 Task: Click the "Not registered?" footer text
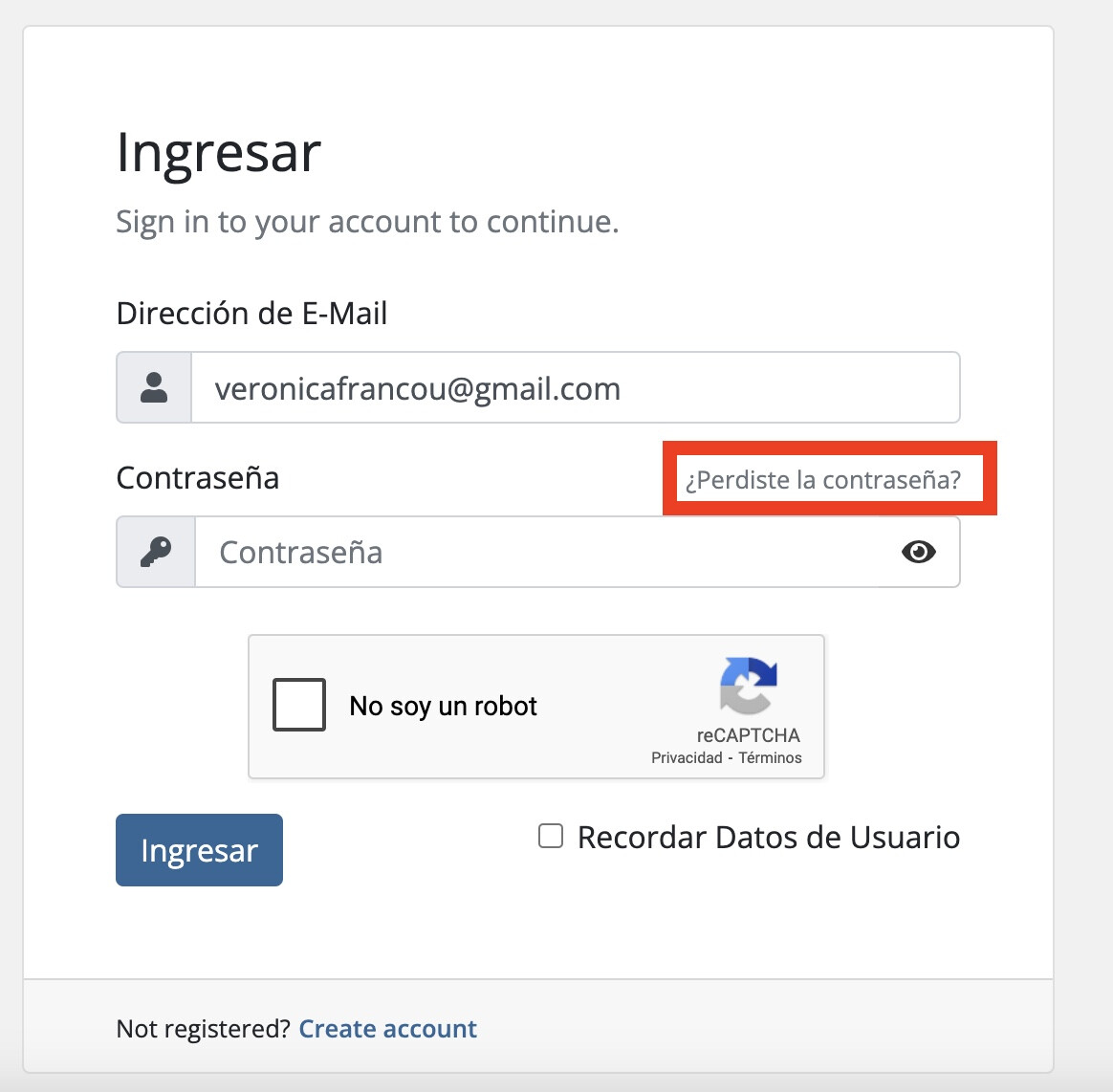tap(203, 1029)
